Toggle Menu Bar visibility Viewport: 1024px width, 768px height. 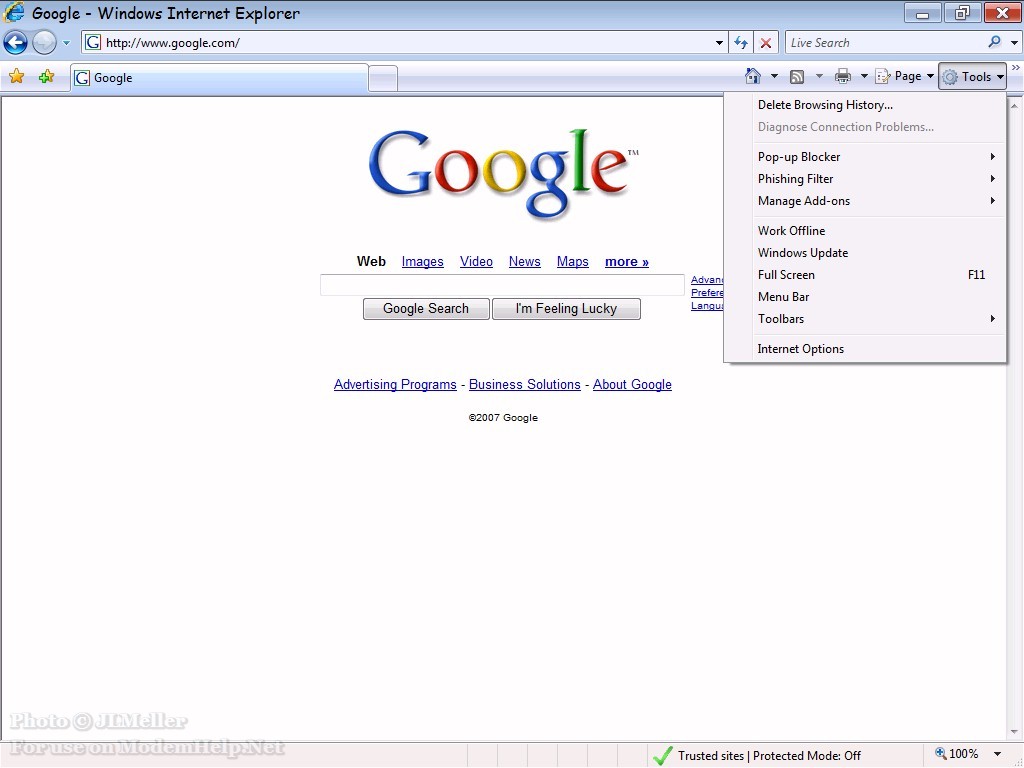click(865, 297)
